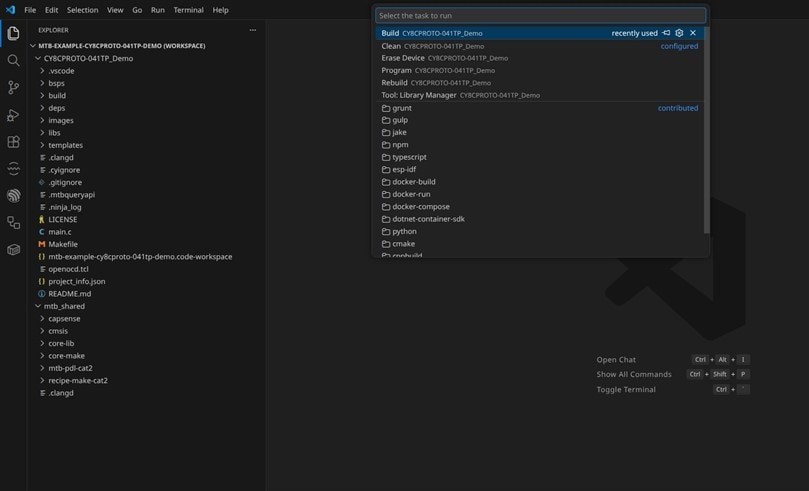Open the Go menu
The height and width of the screenshot is (491, 809).
tap(137, 10)
